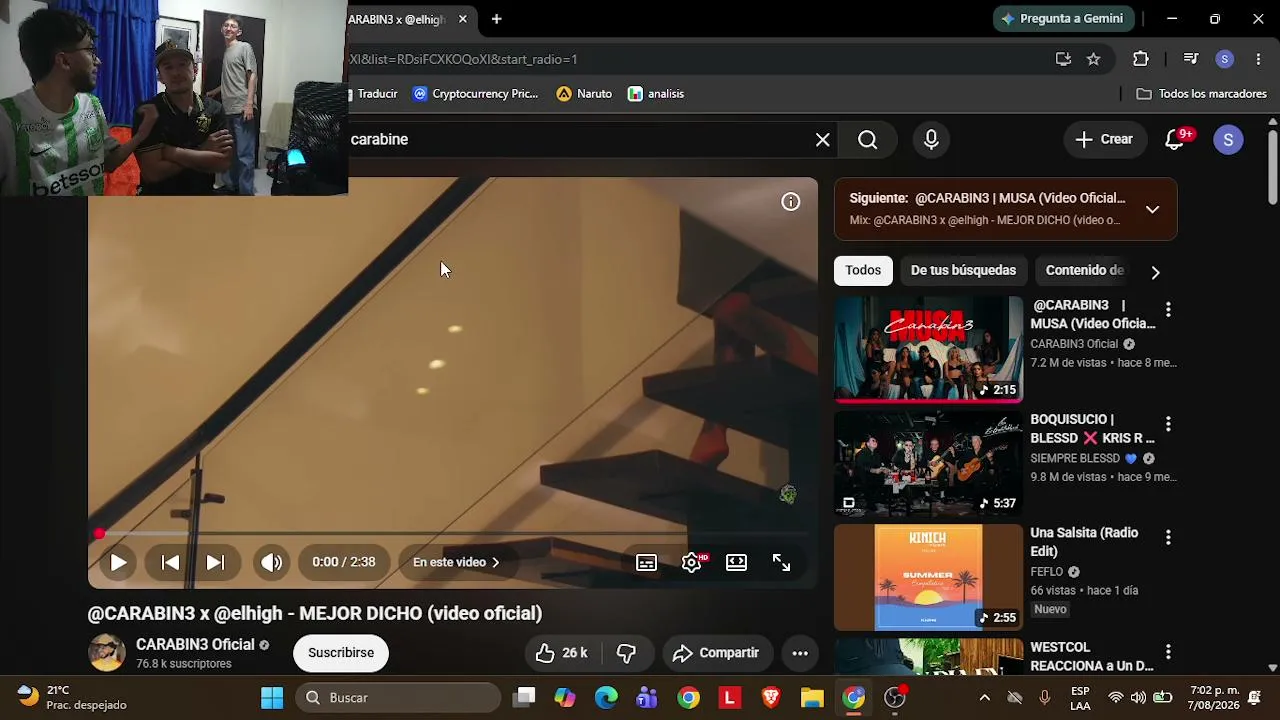
Task: Open the analisis bookmark
Action: [656, 94]
